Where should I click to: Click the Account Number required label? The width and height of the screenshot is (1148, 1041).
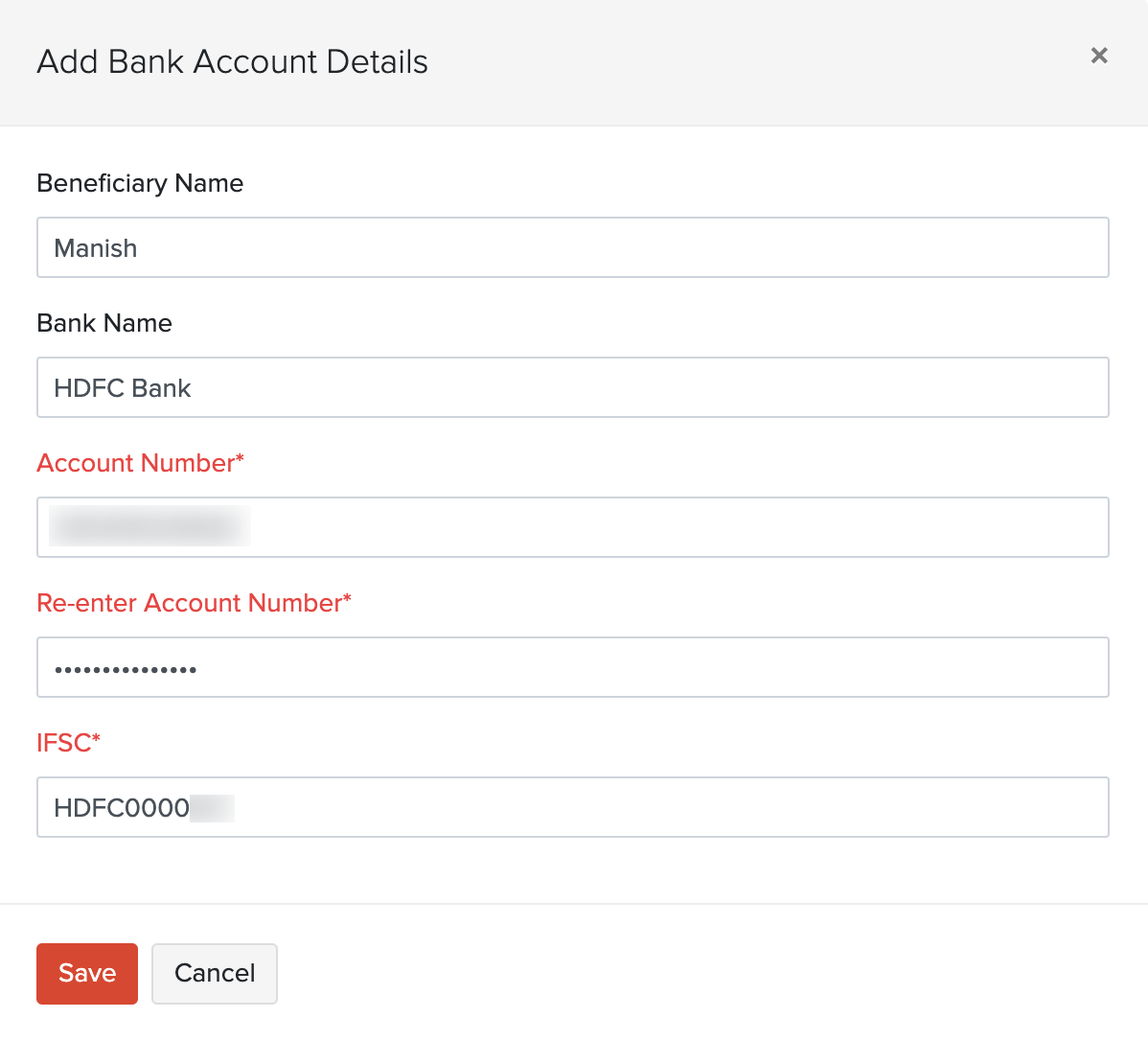140,463
